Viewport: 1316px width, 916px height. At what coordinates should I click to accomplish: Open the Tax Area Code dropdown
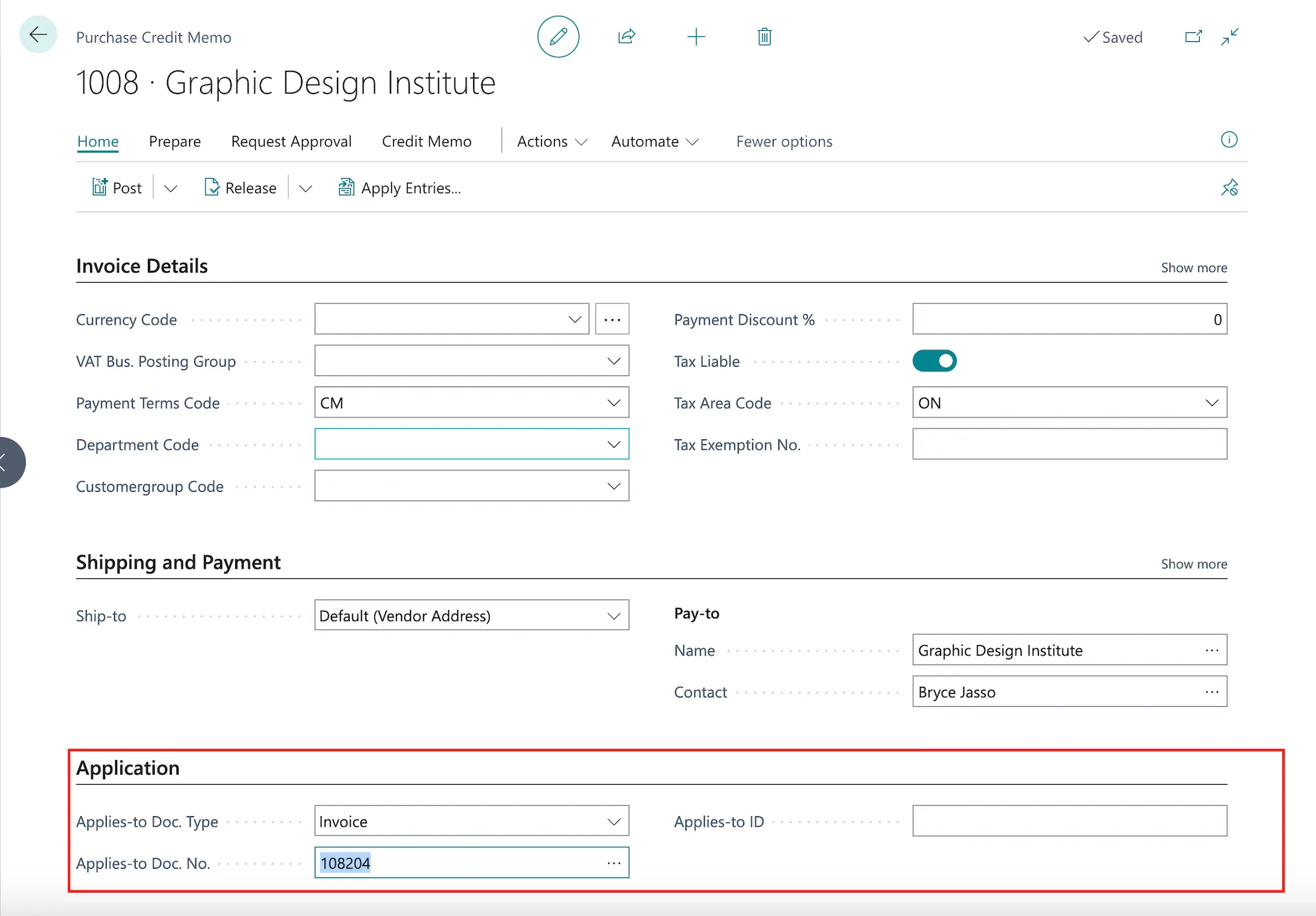coord(1211,403)
